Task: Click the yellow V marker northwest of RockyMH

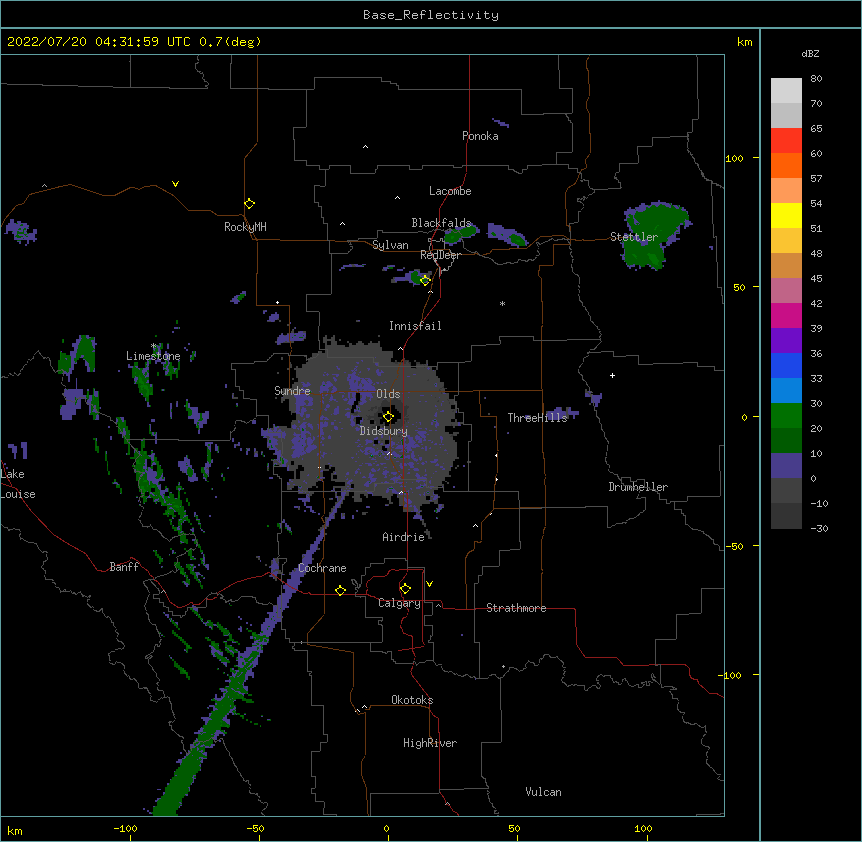Action: tap(175, 184)
